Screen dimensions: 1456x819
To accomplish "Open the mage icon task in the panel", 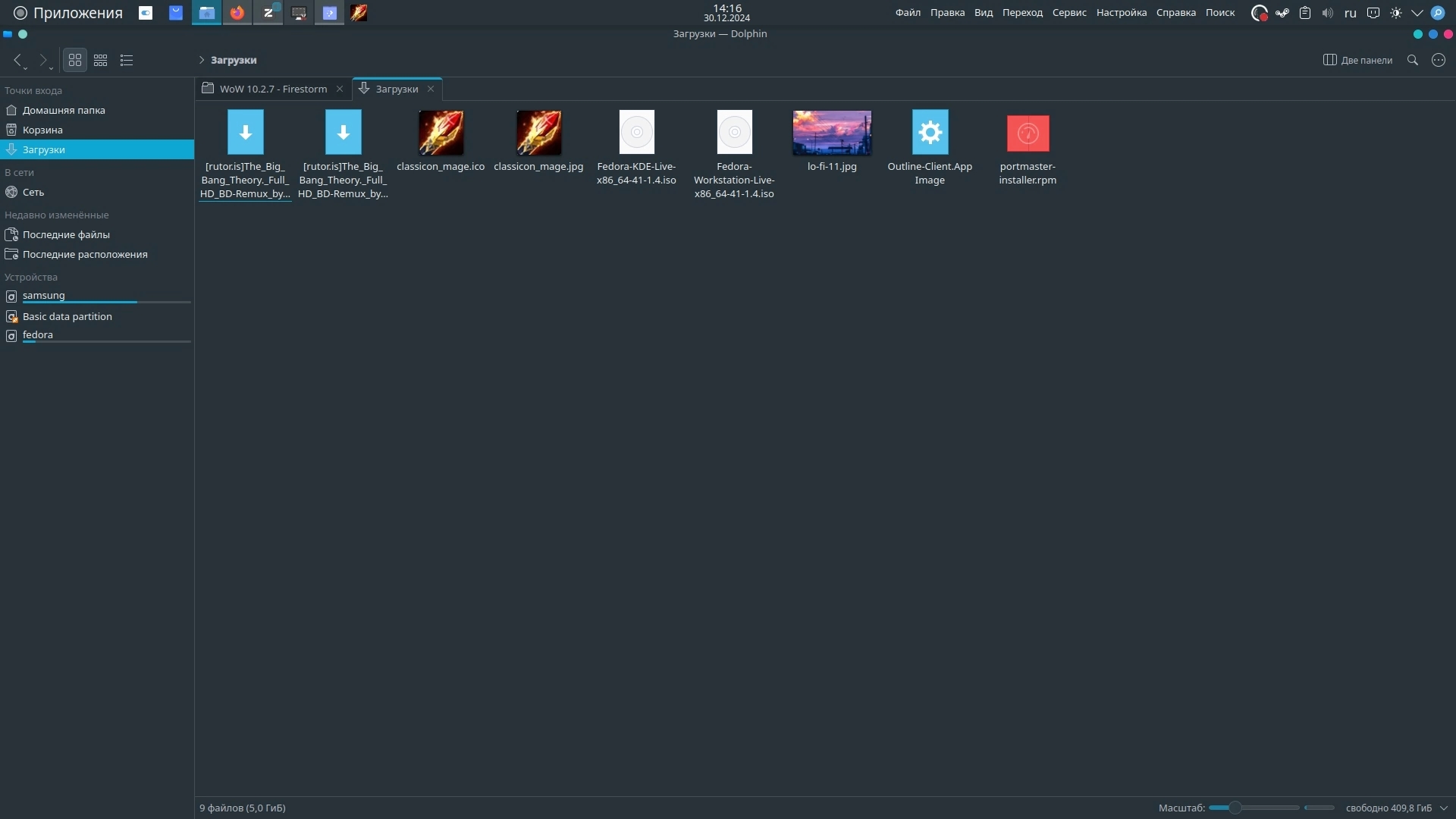I will click(x=359, y=13).
